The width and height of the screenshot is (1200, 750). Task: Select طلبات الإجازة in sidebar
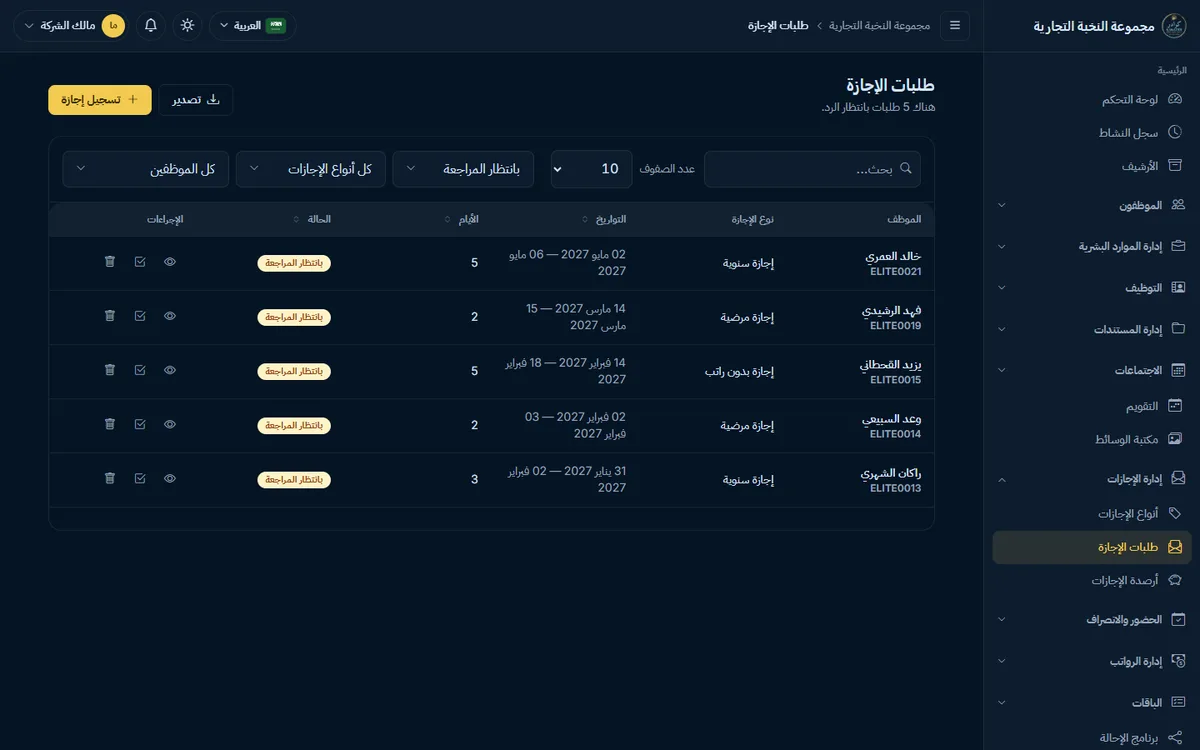pyautogui.click(x=1092, y=547)
